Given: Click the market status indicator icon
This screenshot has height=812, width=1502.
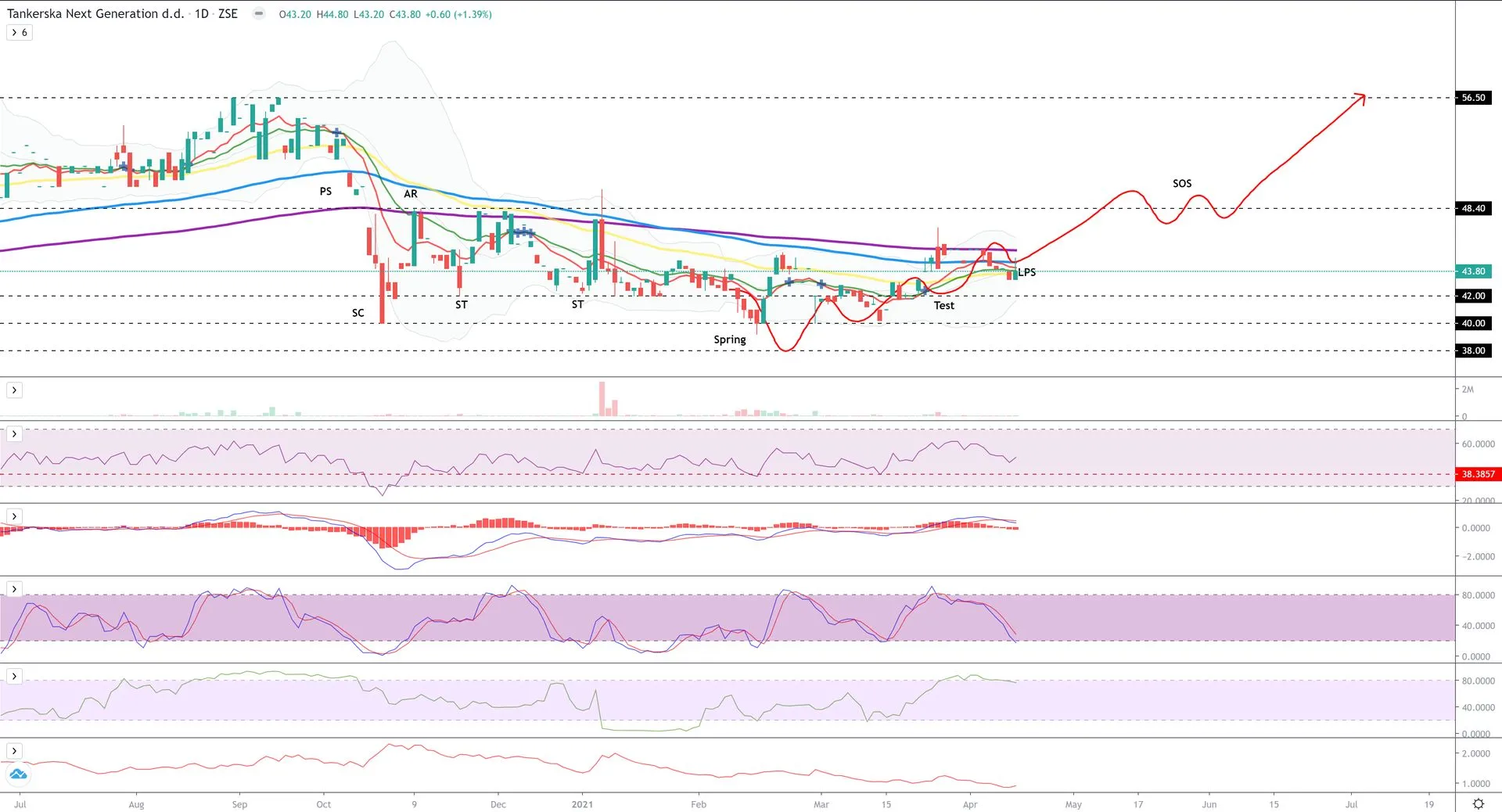Looking at the screenshot, I should click(258, 14).
